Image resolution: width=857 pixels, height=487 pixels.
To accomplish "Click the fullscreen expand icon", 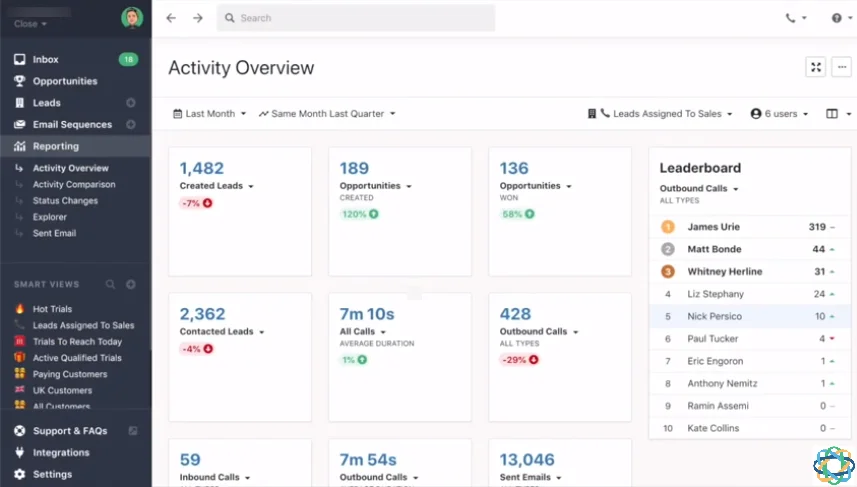I will click(816, 68).
